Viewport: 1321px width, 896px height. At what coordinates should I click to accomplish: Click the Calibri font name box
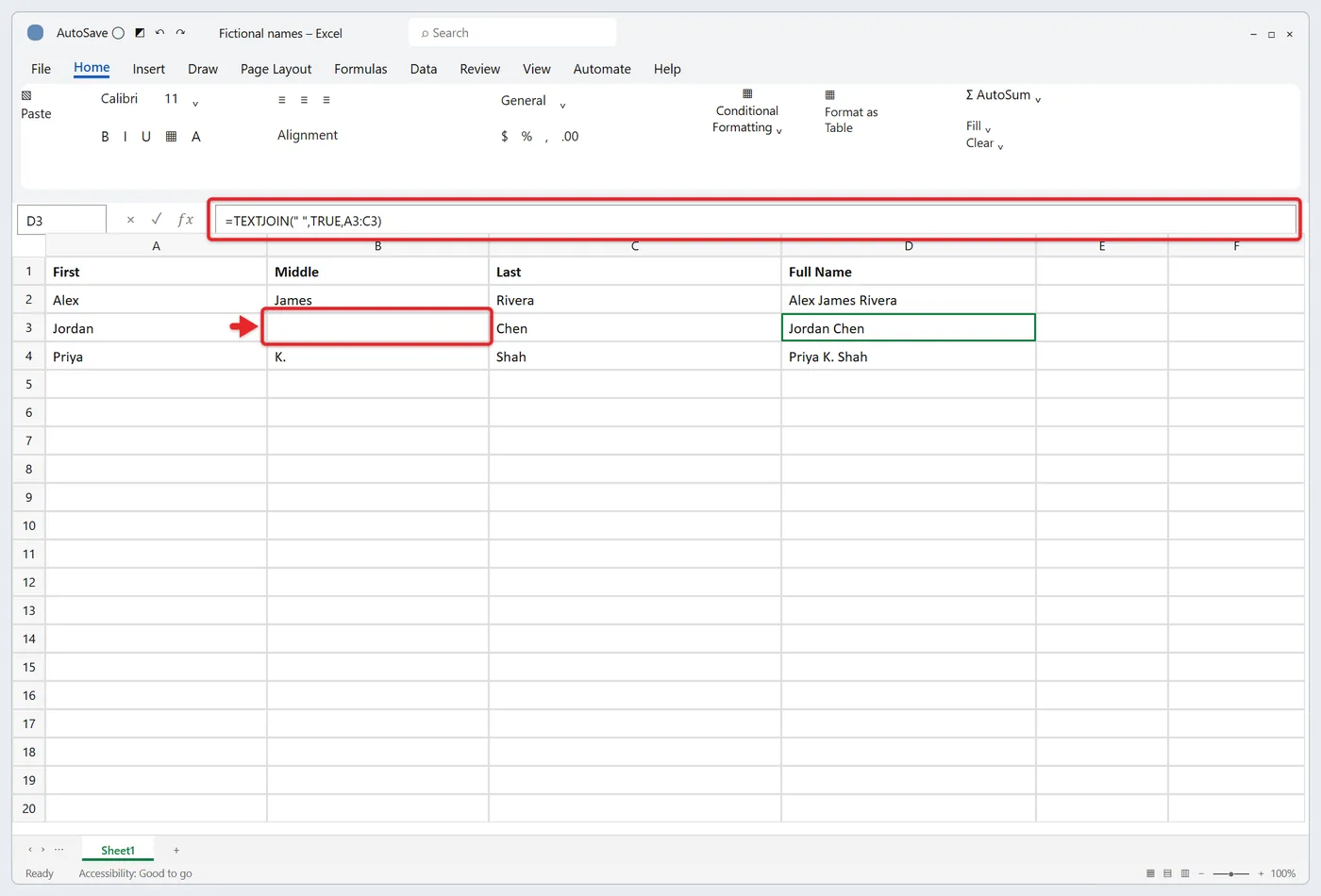(119, 99)
